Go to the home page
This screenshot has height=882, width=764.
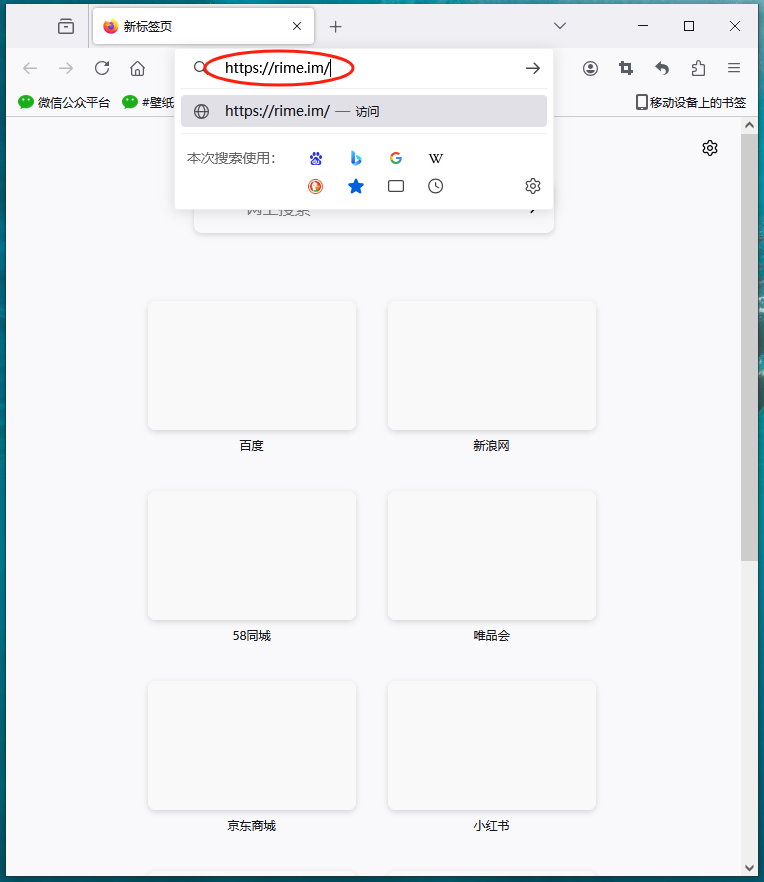(137, 69)
